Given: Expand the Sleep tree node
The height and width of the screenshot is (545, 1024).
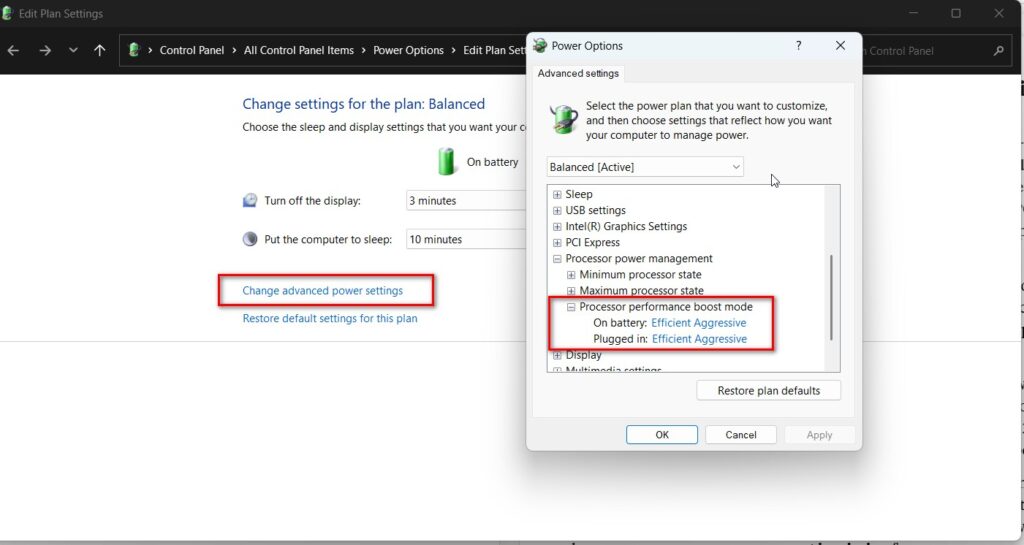Looking at the screenshot, I should [x=557, y=195].
